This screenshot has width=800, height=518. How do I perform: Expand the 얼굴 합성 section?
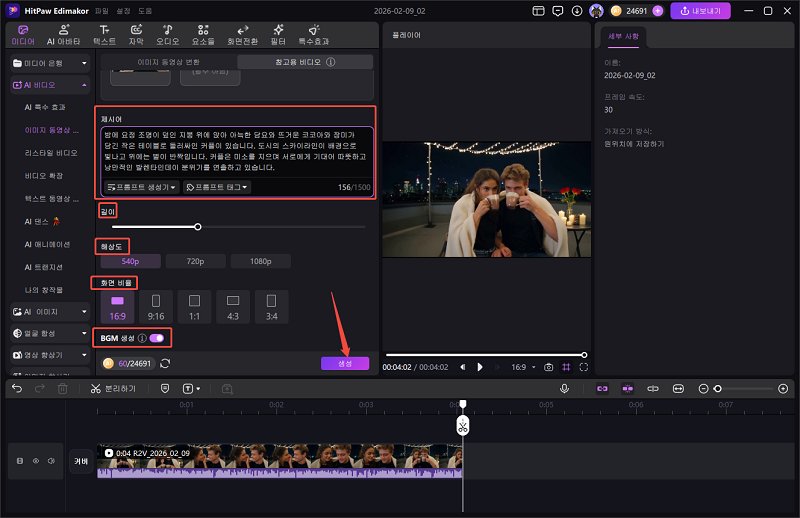tap(50, 333)
